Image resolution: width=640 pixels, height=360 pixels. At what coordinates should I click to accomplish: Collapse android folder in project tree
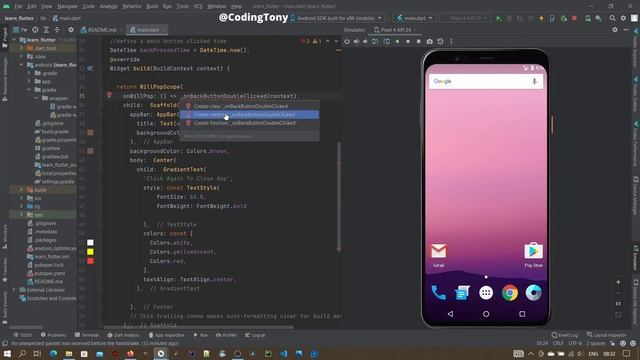[22, 65]
